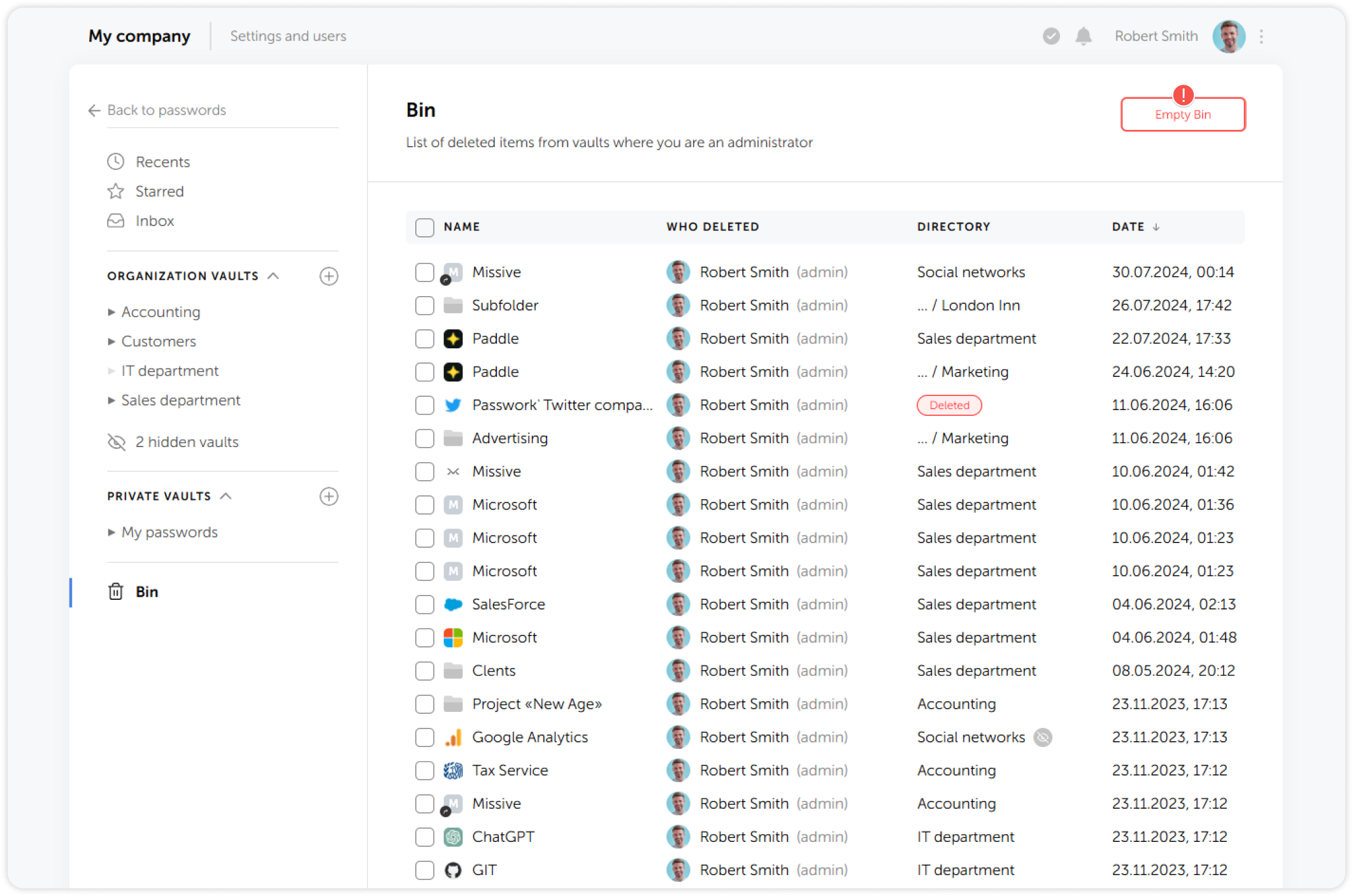This screenshot has height=896, width=1353.
Task: Click the hidden vault eye icon beside Social networks
Action: click(1043, 737)
